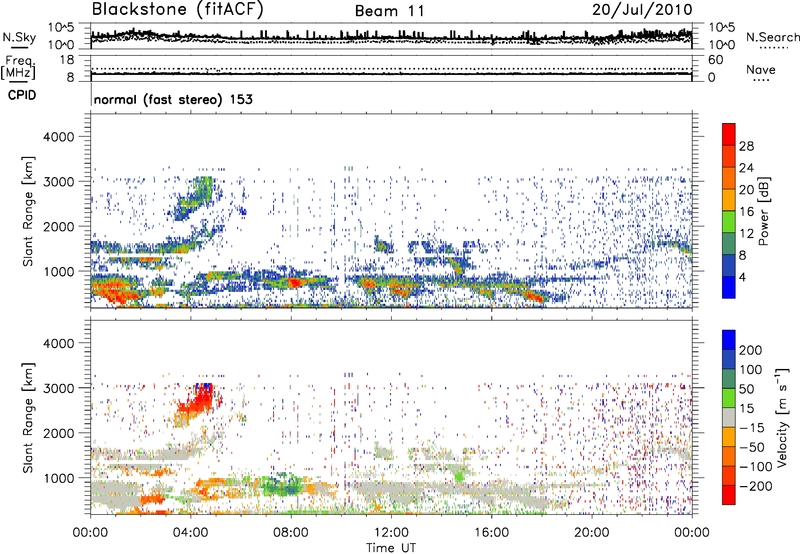Click the Velocity [m s⁻¹] colorbar label
This screenshot has width=800, height=554.
pyautogui.click(x=782, y=417)
